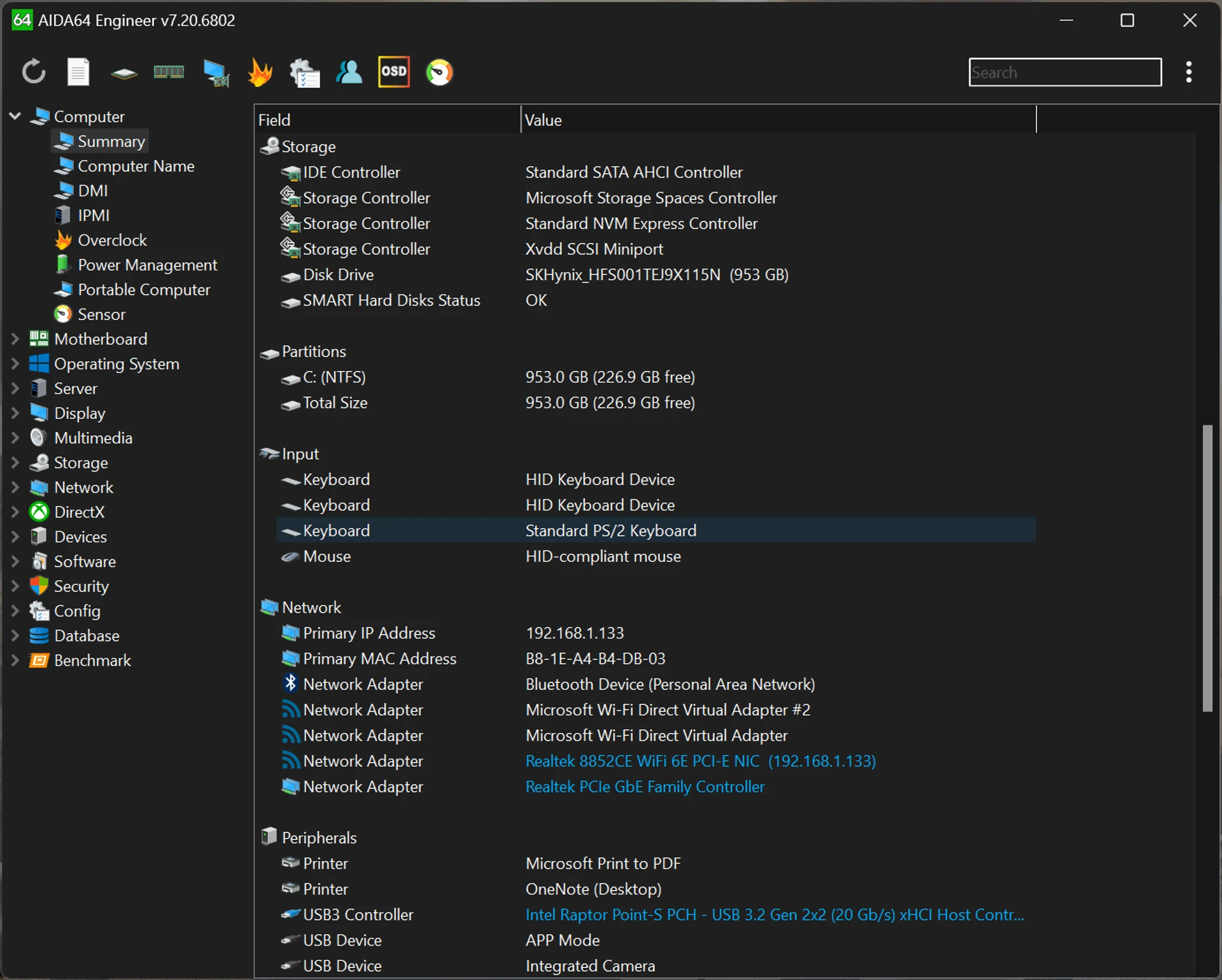Select the Standard PS/2 Keyboard row

click(x=656, y=531)
